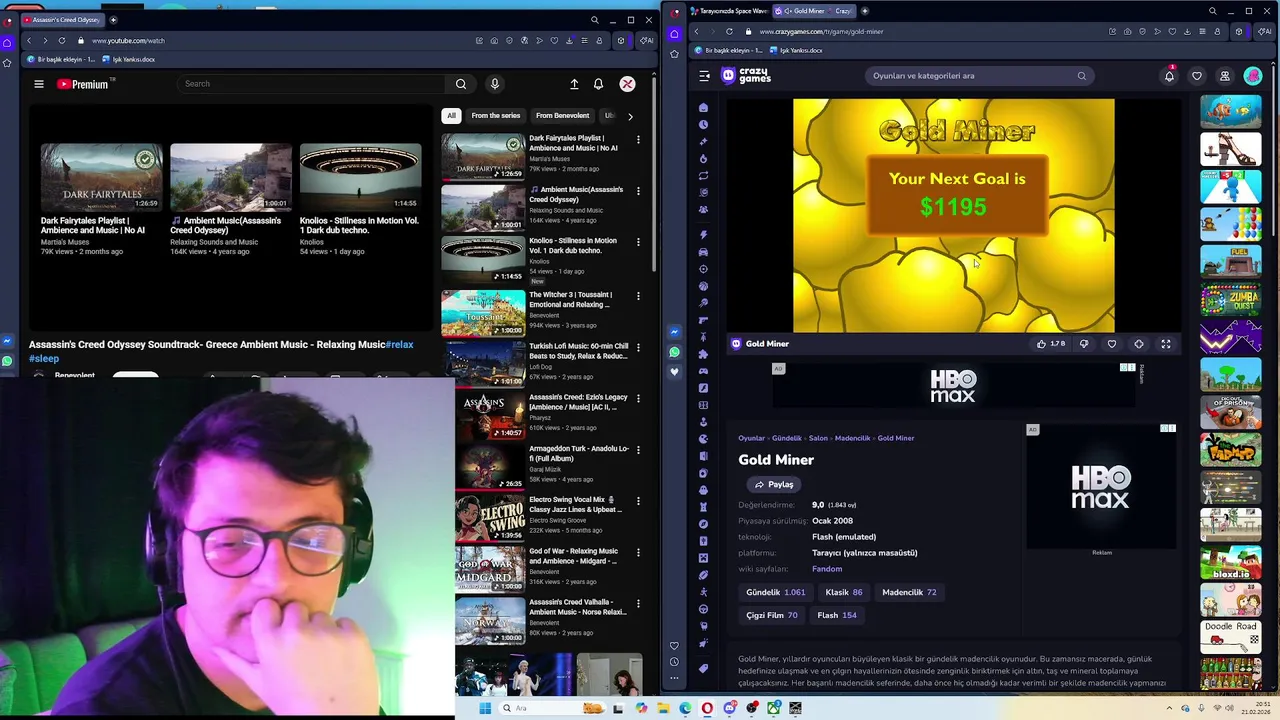Open CrazyGames profile avatar

click(x=1253, y=76)
